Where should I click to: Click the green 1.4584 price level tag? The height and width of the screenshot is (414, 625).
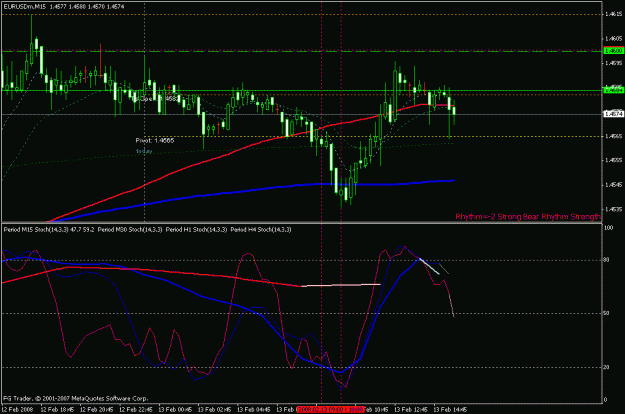coord(614,90)
